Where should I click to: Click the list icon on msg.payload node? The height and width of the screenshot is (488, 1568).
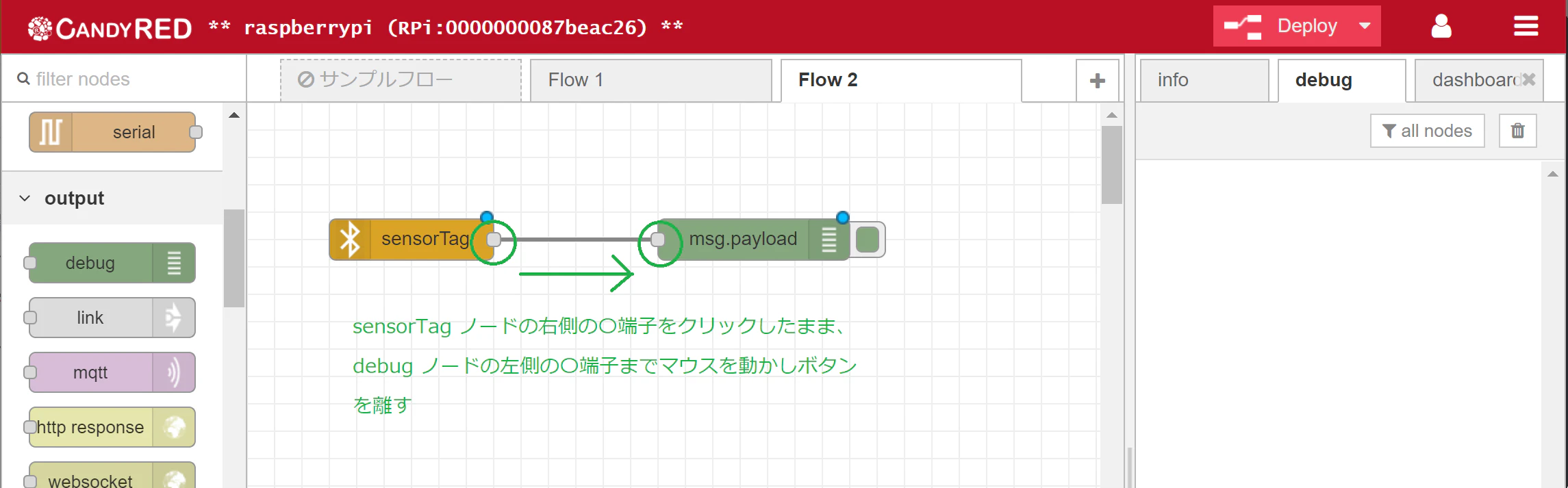(829, 240)
